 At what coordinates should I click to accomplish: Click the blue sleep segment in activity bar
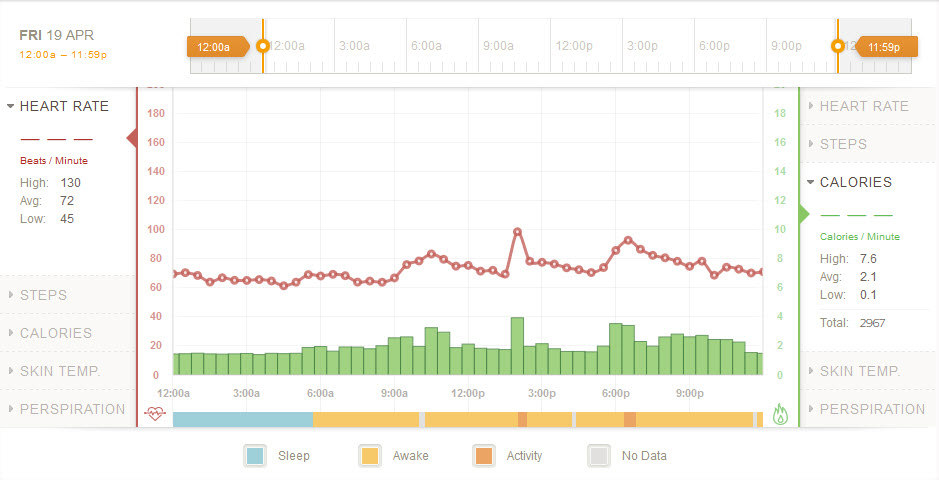pyautogui.click(x=242, y=419)
